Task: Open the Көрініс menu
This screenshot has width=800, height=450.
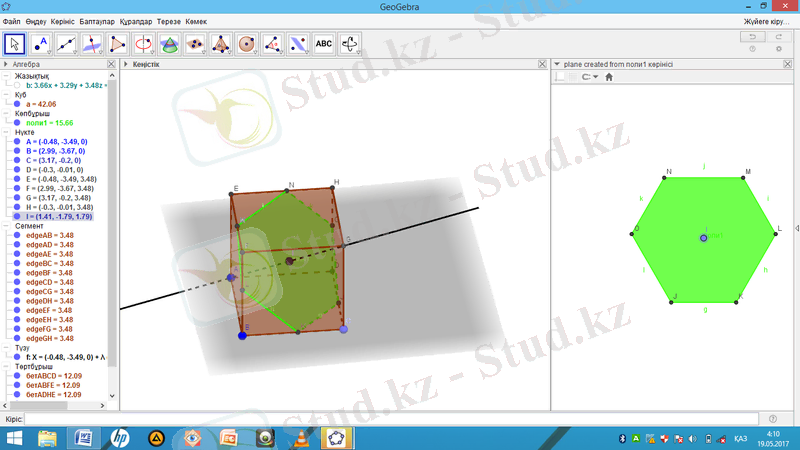Action: pyautogui.click(x=62, y=21)
